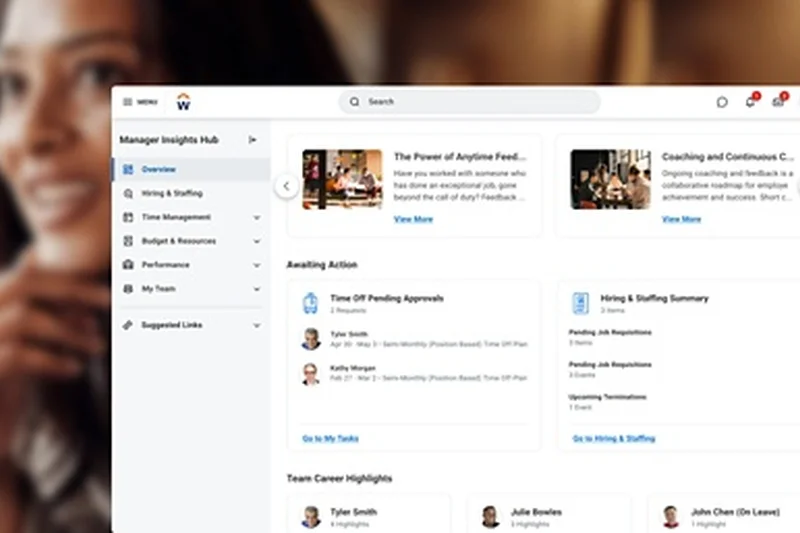Select My Team menu item
Viewport: 800px width, 533px height.
(x=191, y=289)
